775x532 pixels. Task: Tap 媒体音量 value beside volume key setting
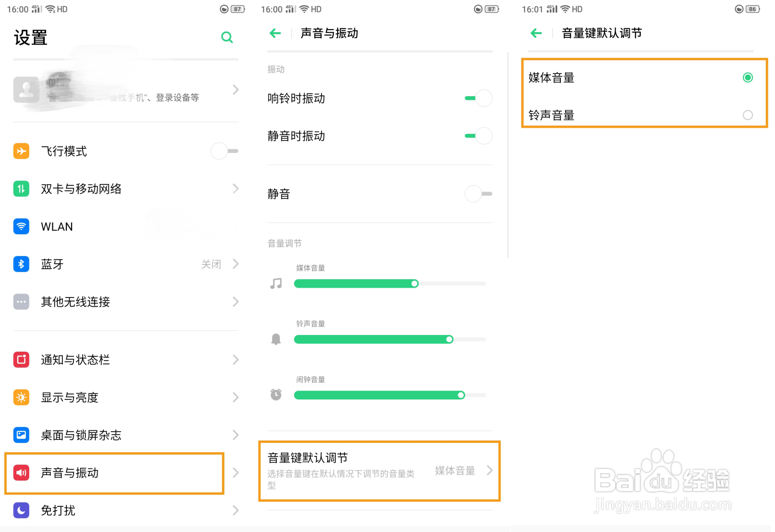(x=455, y=470)
